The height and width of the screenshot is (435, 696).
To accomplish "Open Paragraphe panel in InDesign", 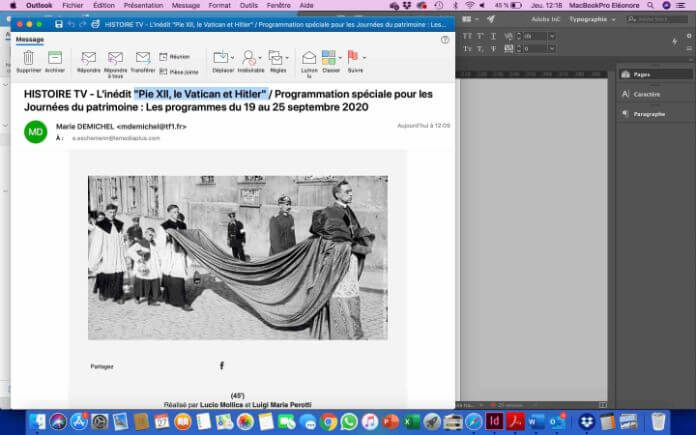I will [655, 114].
